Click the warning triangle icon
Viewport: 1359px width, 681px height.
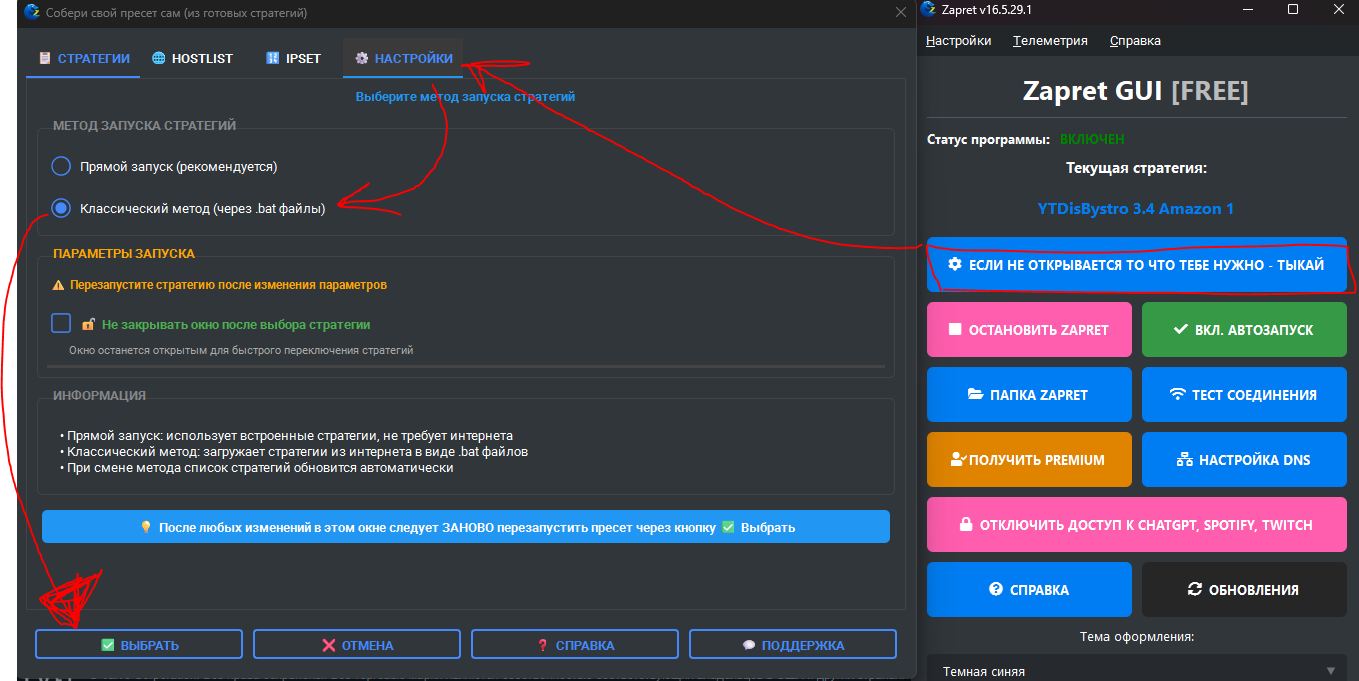[58, 285]
